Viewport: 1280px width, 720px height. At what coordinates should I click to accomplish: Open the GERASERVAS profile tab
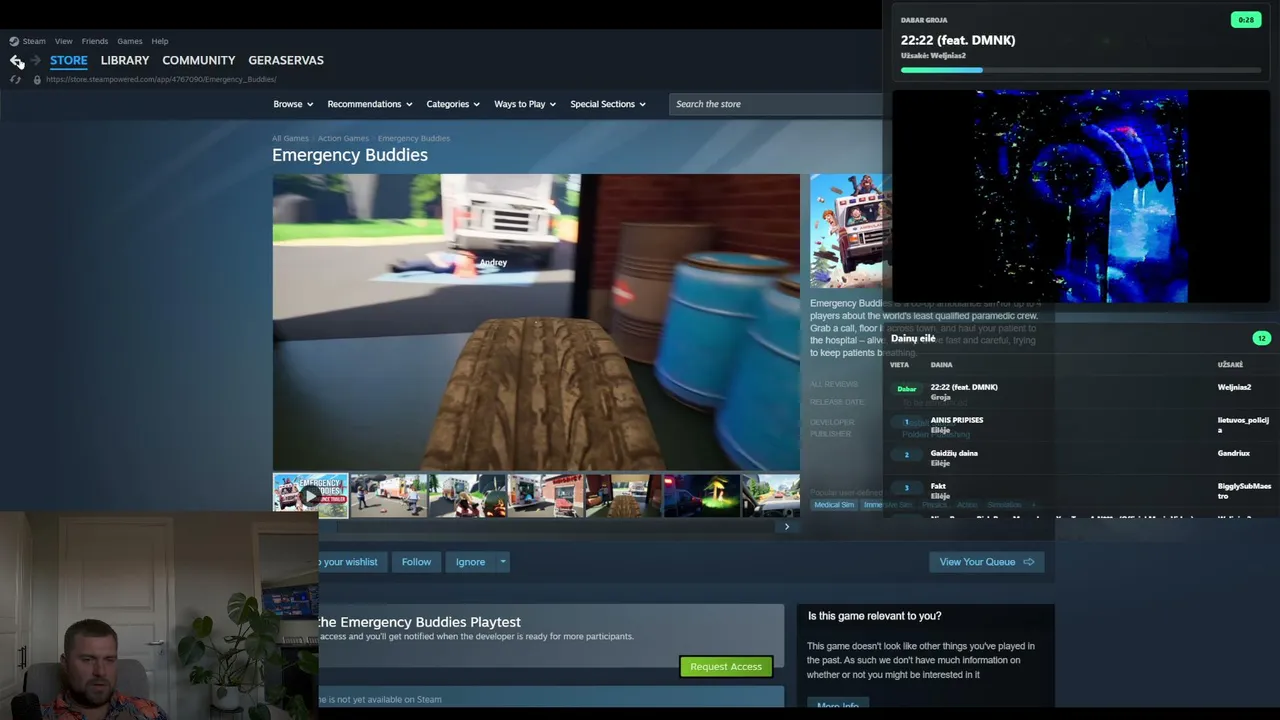click(286, 60)
